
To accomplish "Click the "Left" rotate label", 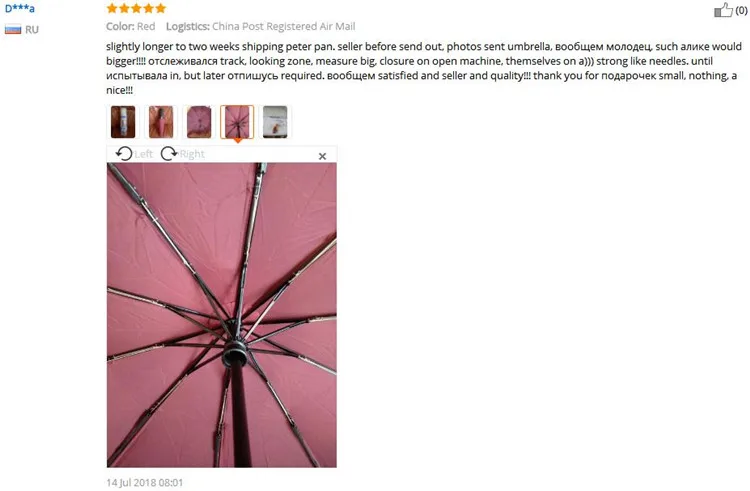I will point(143,154).
